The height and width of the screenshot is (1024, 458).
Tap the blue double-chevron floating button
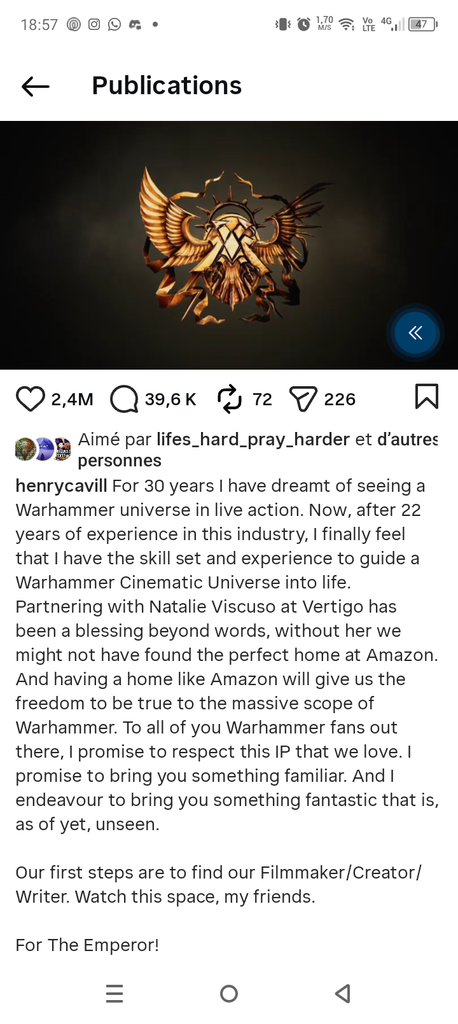[416, 333]
